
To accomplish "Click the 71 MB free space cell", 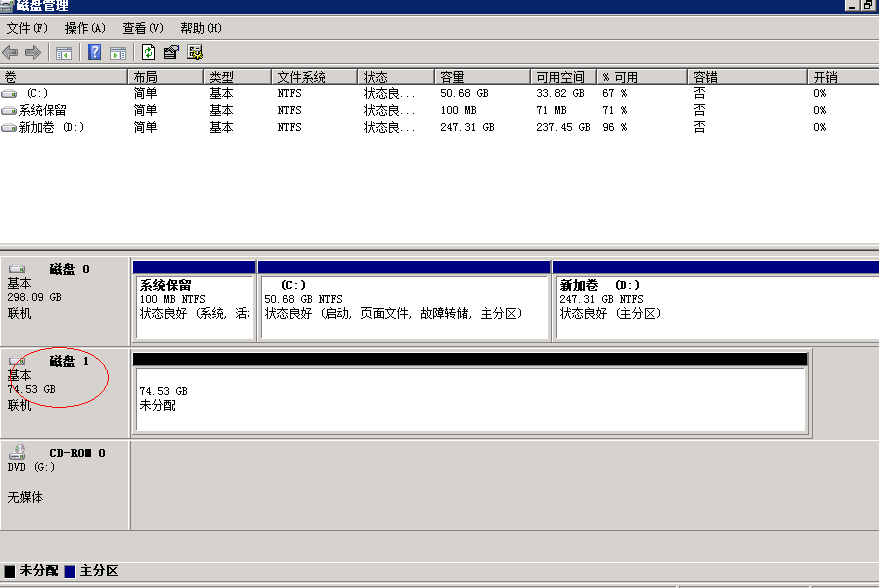I will 551,110.
